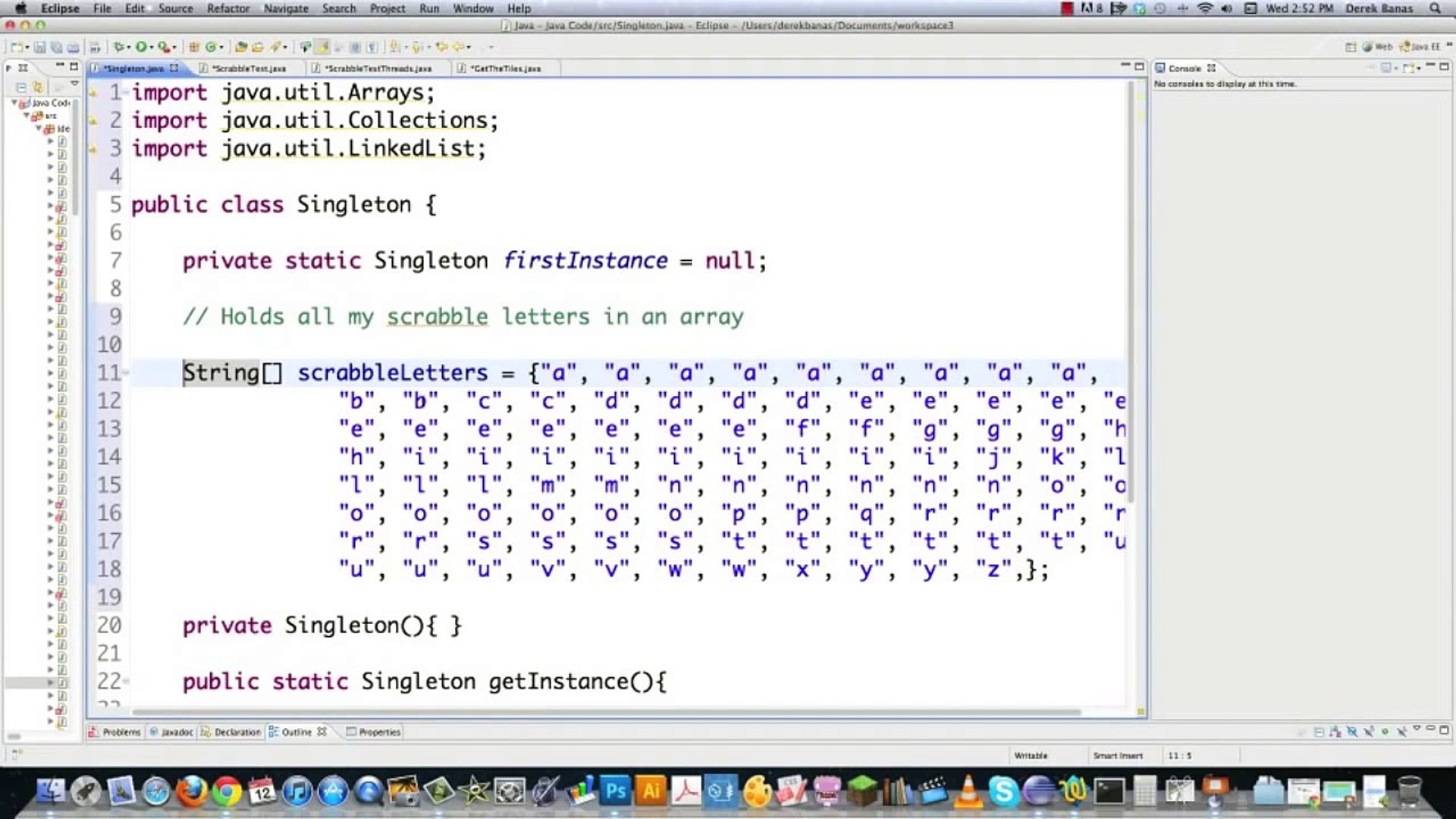Toggle Mark Occurrences highlighter icon
Image resolution: width=1456 pixels, height=819 pixels.
322,47
